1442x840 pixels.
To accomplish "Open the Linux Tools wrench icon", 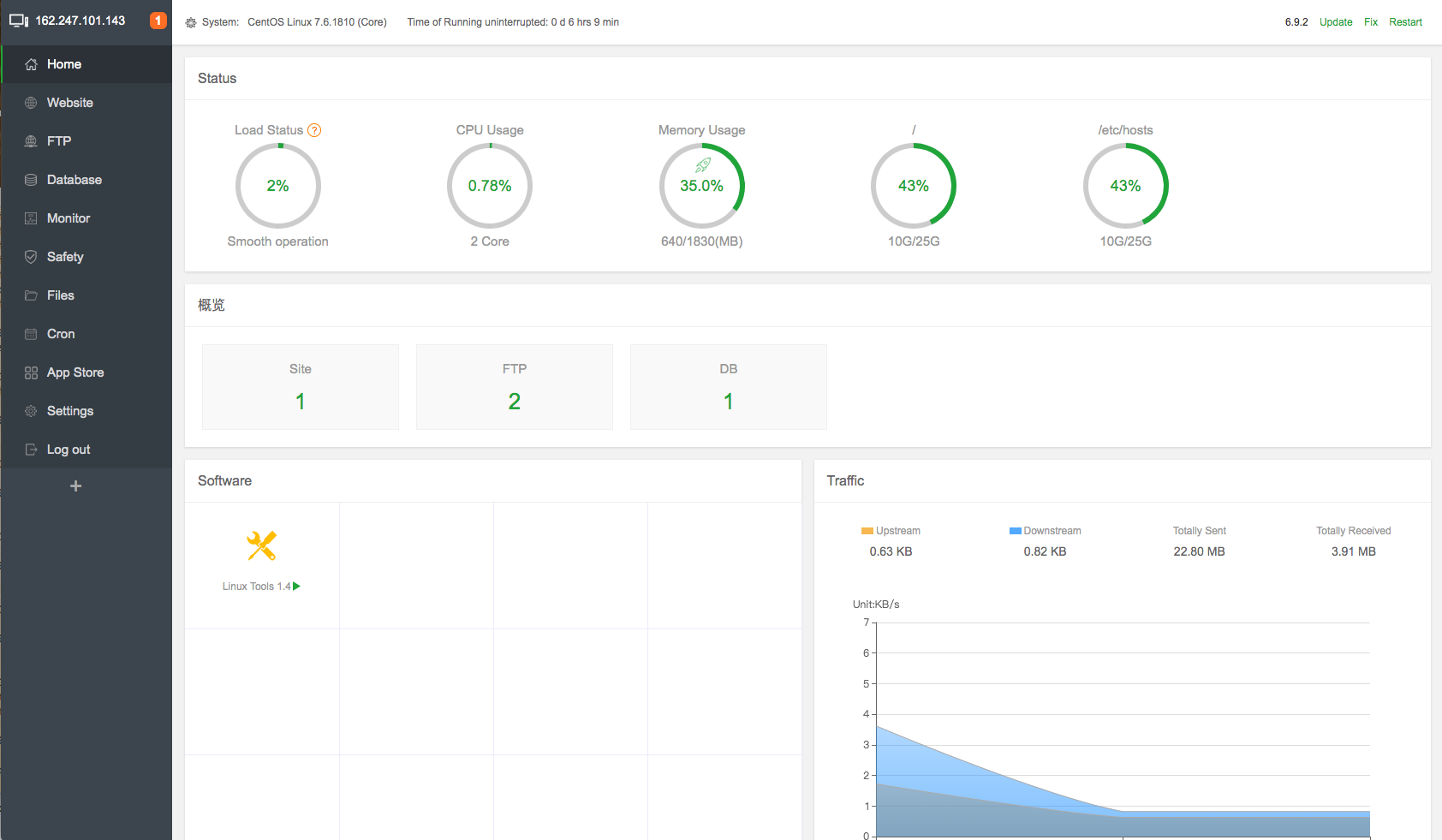I will (x=261, y=545).
